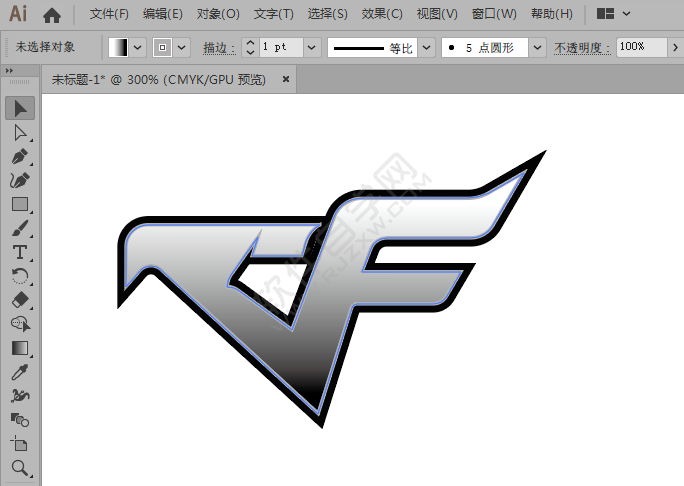
Task: Select the Paintbrush tool
Action: (20, 228)
